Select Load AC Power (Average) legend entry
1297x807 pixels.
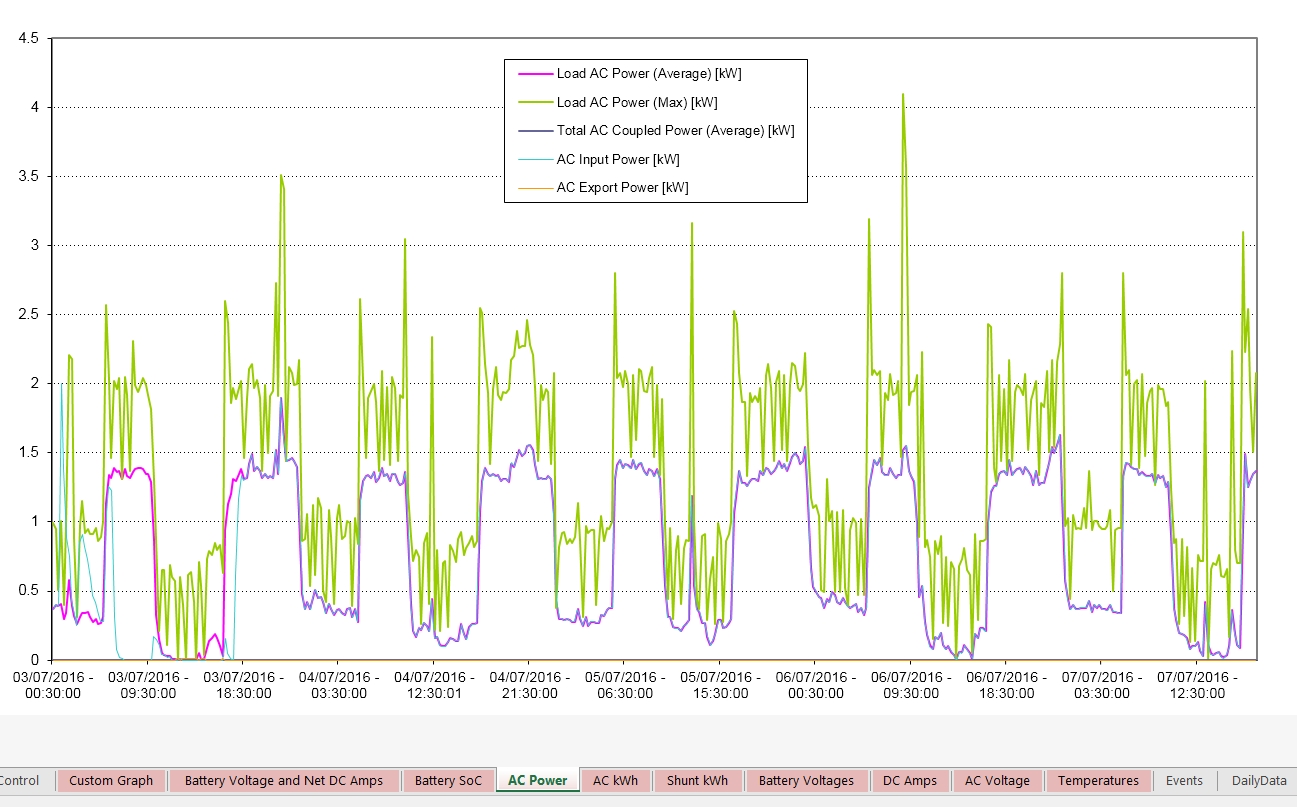click(649, 74)
